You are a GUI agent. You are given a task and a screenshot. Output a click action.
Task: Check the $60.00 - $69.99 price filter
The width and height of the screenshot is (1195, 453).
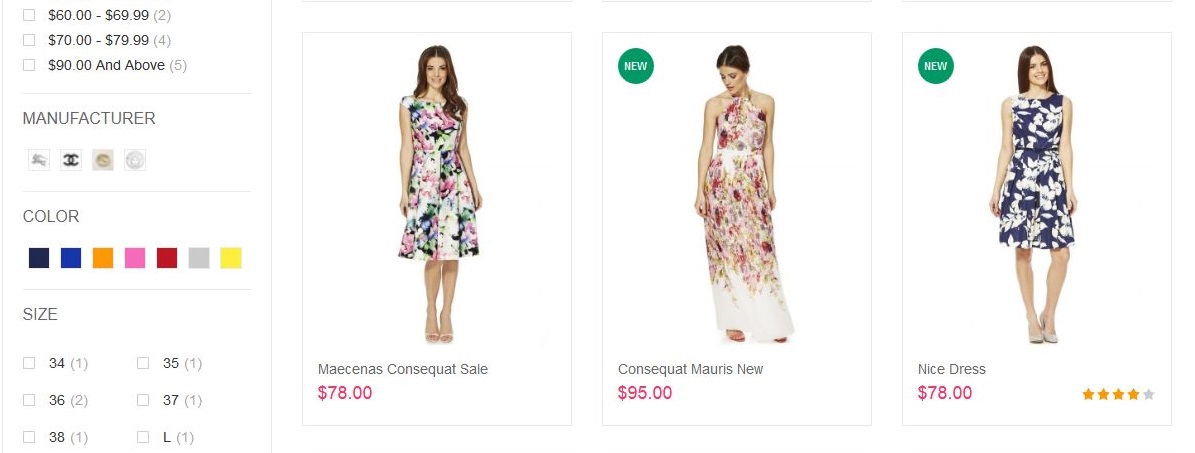click(x=29, y=16)
